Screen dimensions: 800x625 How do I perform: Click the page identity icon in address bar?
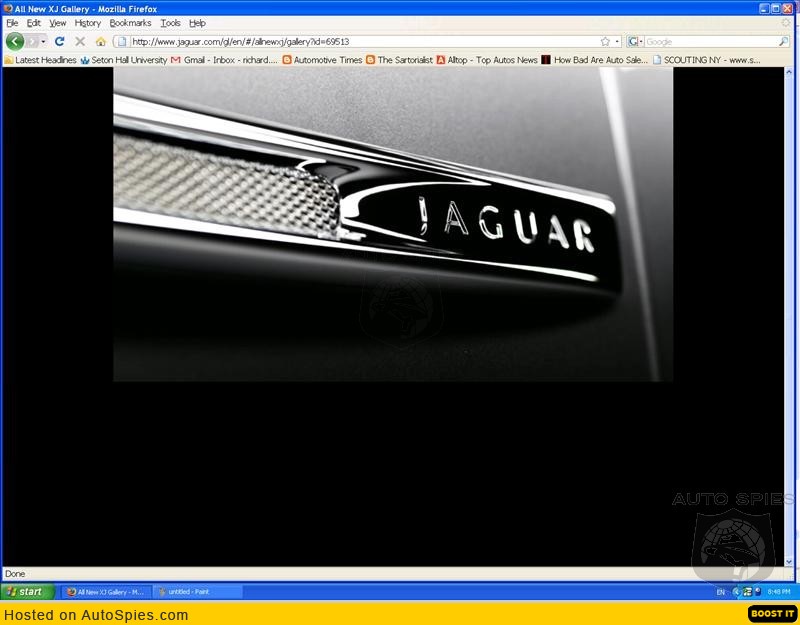point(122,41)
